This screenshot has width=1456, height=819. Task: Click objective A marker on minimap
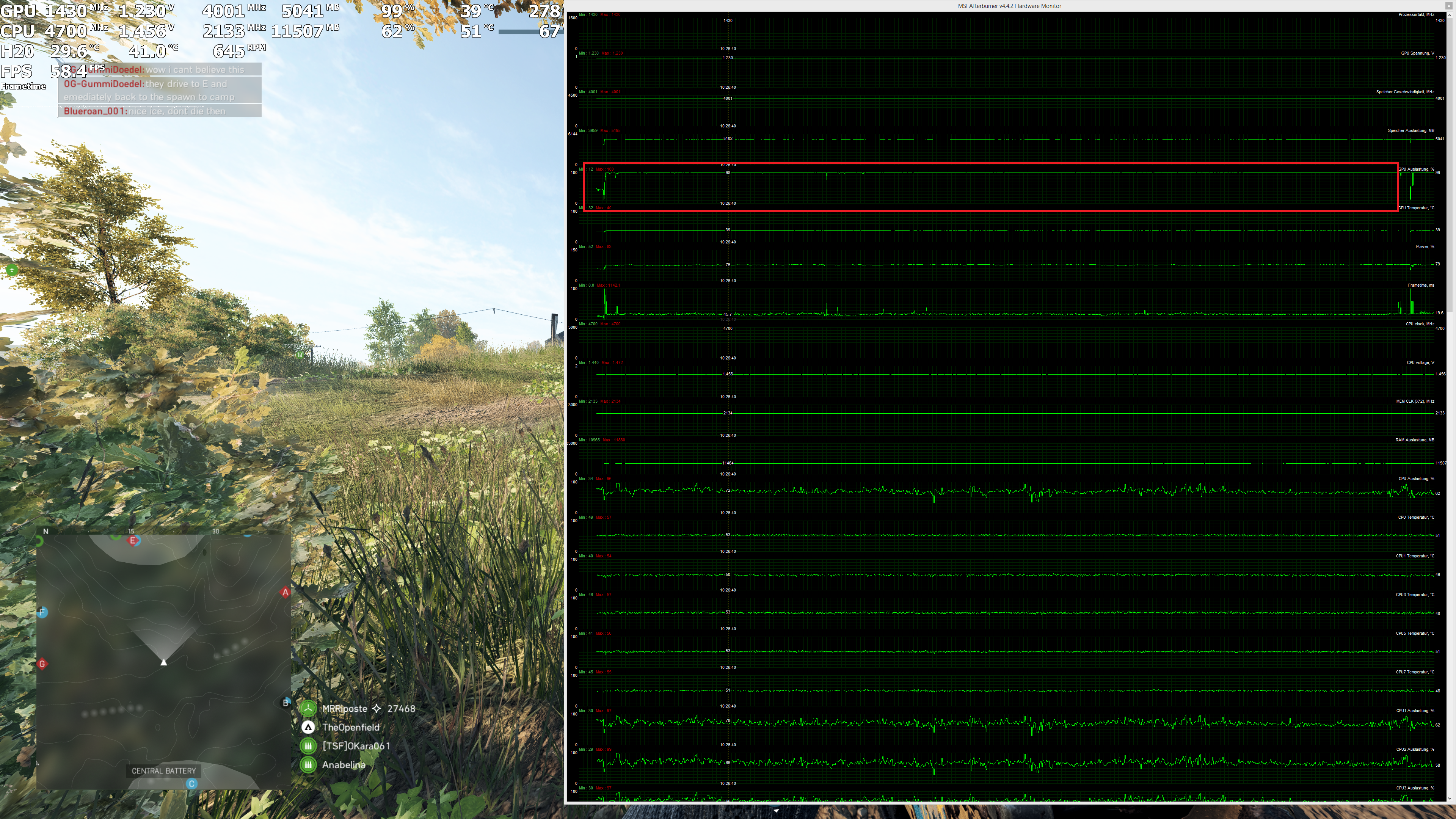pyautogui.click(x=286, y=592)
